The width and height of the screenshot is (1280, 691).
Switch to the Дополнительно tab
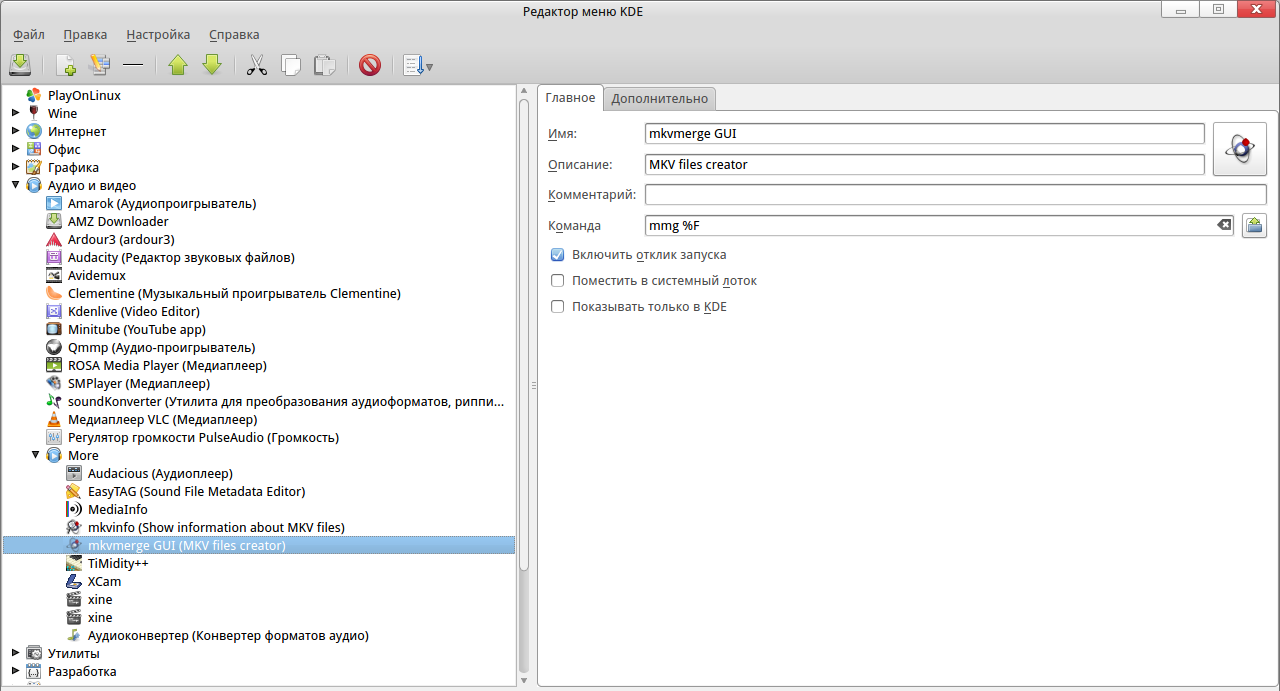tap(659, 98)
